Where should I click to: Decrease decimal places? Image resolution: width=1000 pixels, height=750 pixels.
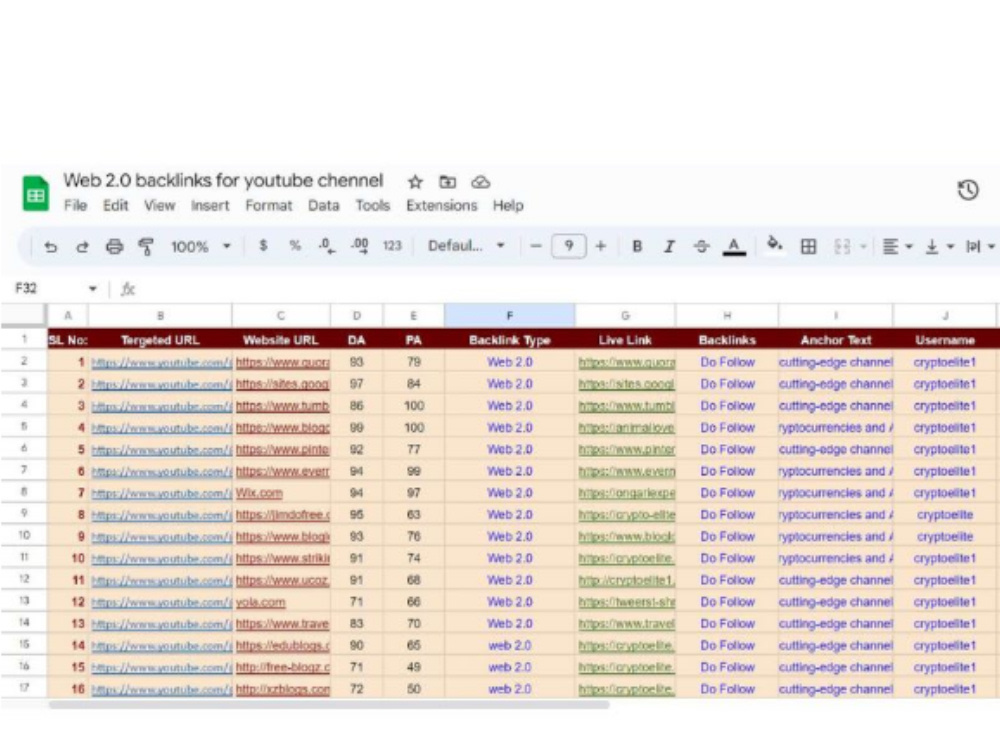[327, 246]
